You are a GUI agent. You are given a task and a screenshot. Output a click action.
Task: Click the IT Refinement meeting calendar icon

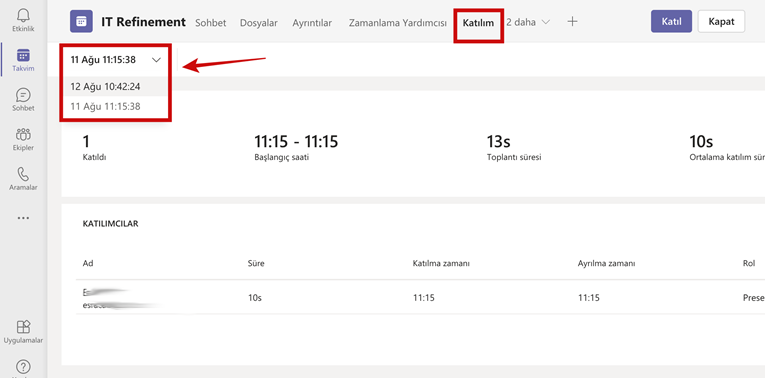(81, 21)
